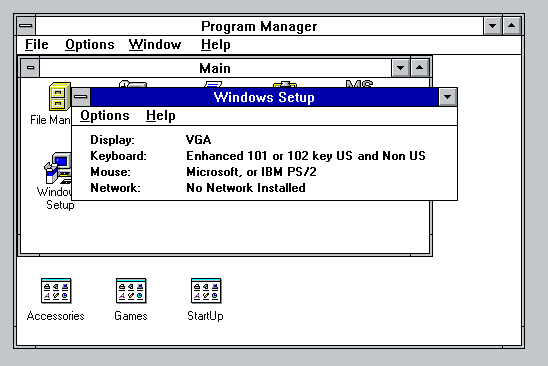This screenshot has height=366, width=548.
Task: Open the StartUp program group
Action: coord(206,291)
